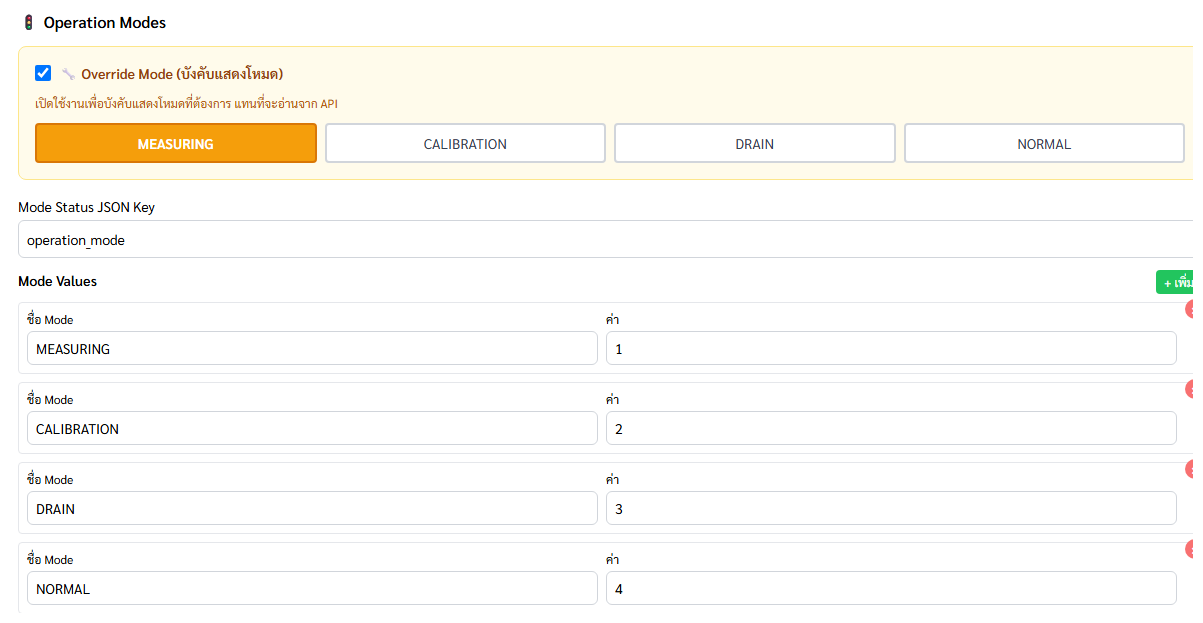Image resolution: width=1203 pixels, height=623 pixels.
Task: Select the MEASURING override mode button
Action: 176,143
